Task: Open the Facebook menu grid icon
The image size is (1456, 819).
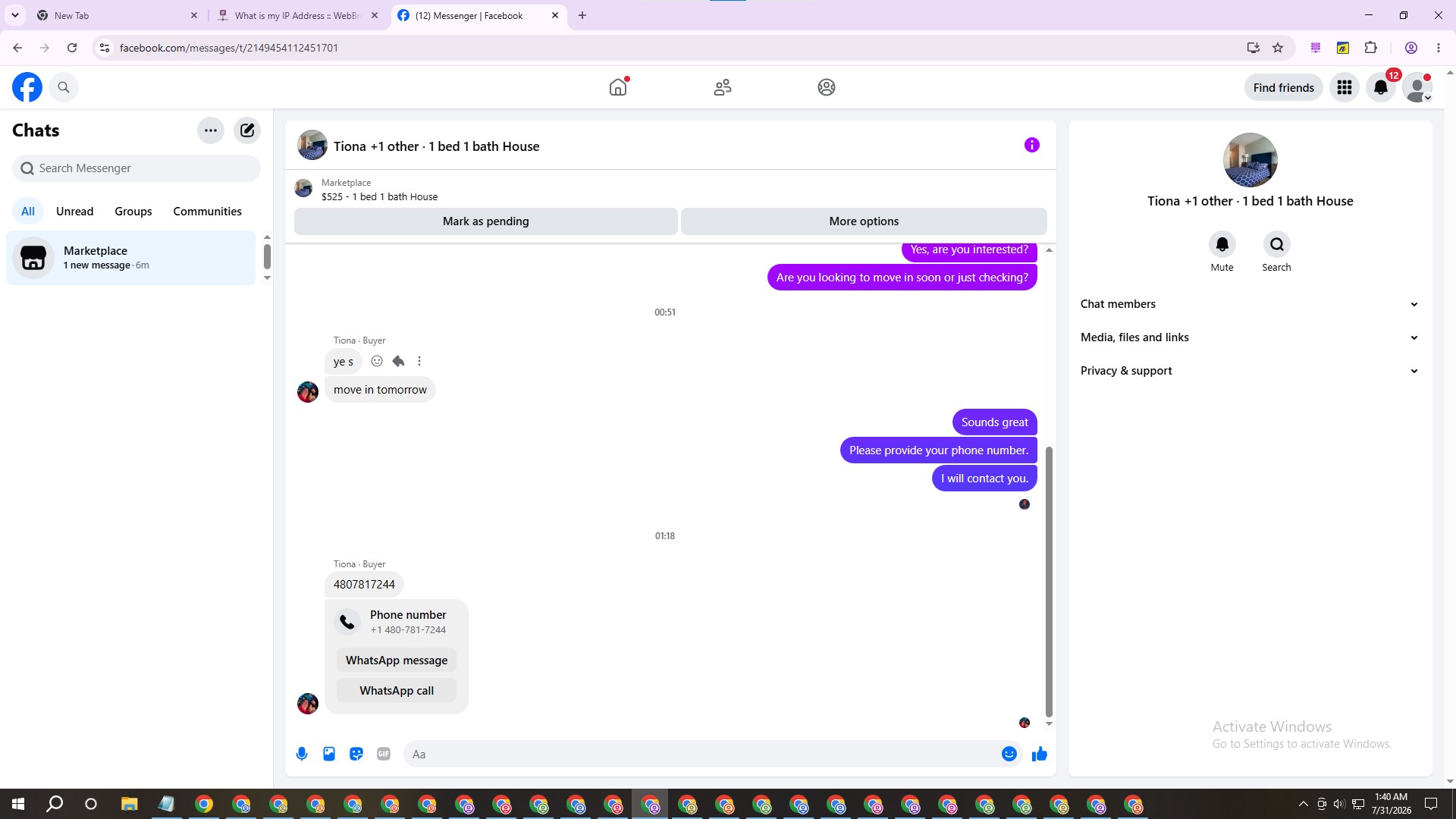Action: point(1345,87)
